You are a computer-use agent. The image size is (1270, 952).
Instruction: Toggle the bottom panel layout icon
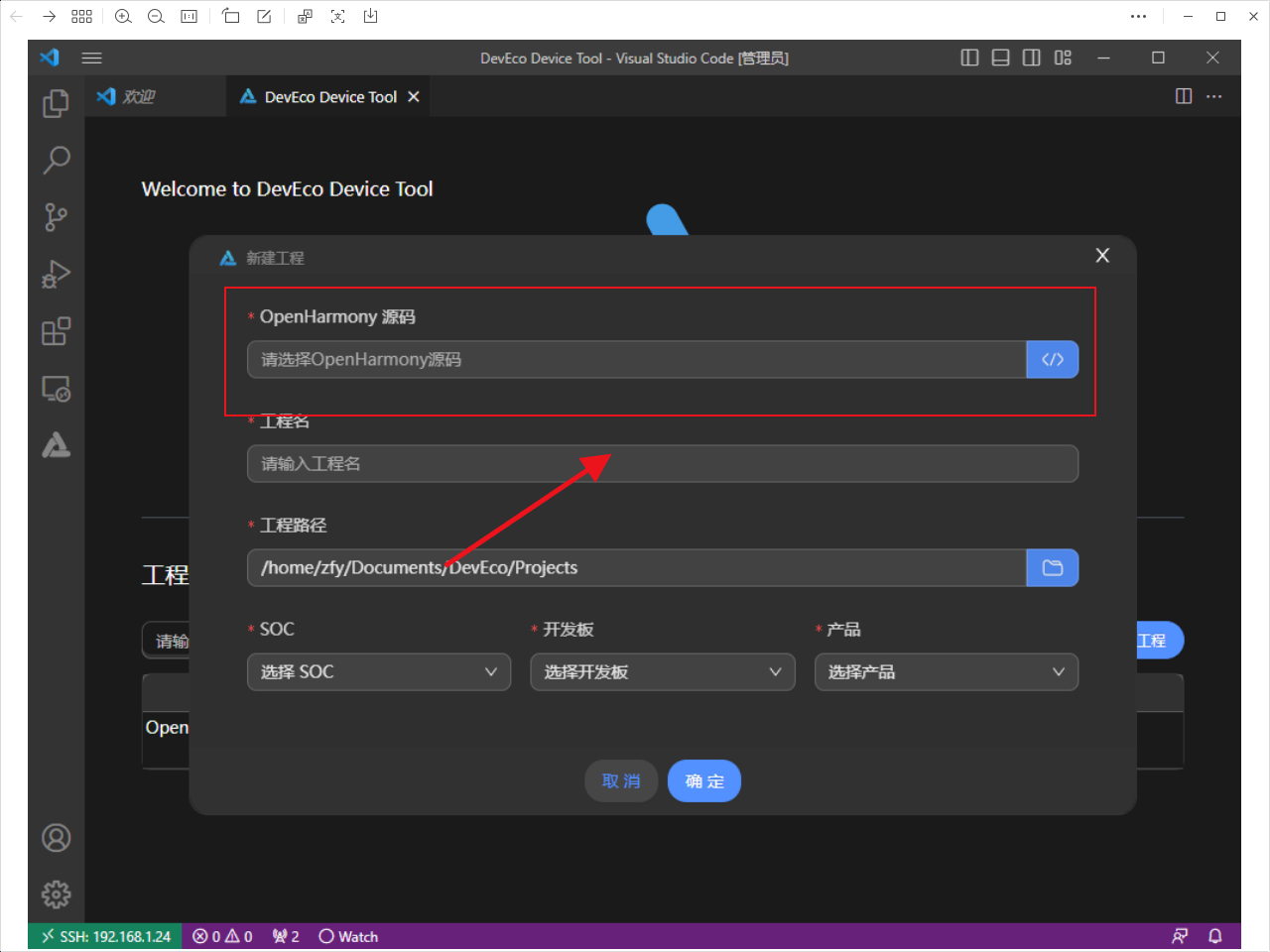coord(1000,58)
